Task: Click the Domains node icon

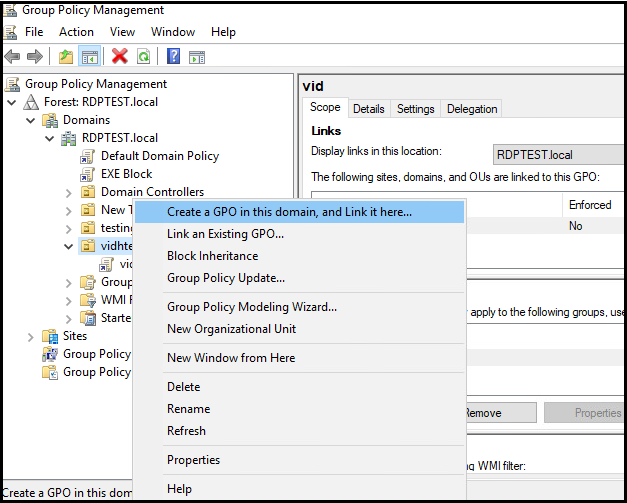Action: tap(50, 120)
